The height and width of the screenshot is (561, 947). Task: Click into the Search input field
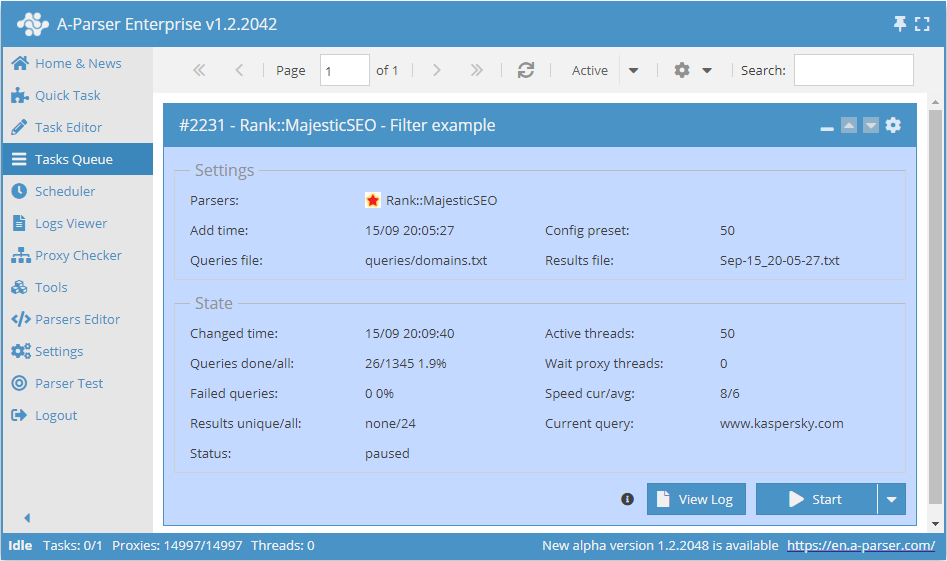click(x=853, y=70)
